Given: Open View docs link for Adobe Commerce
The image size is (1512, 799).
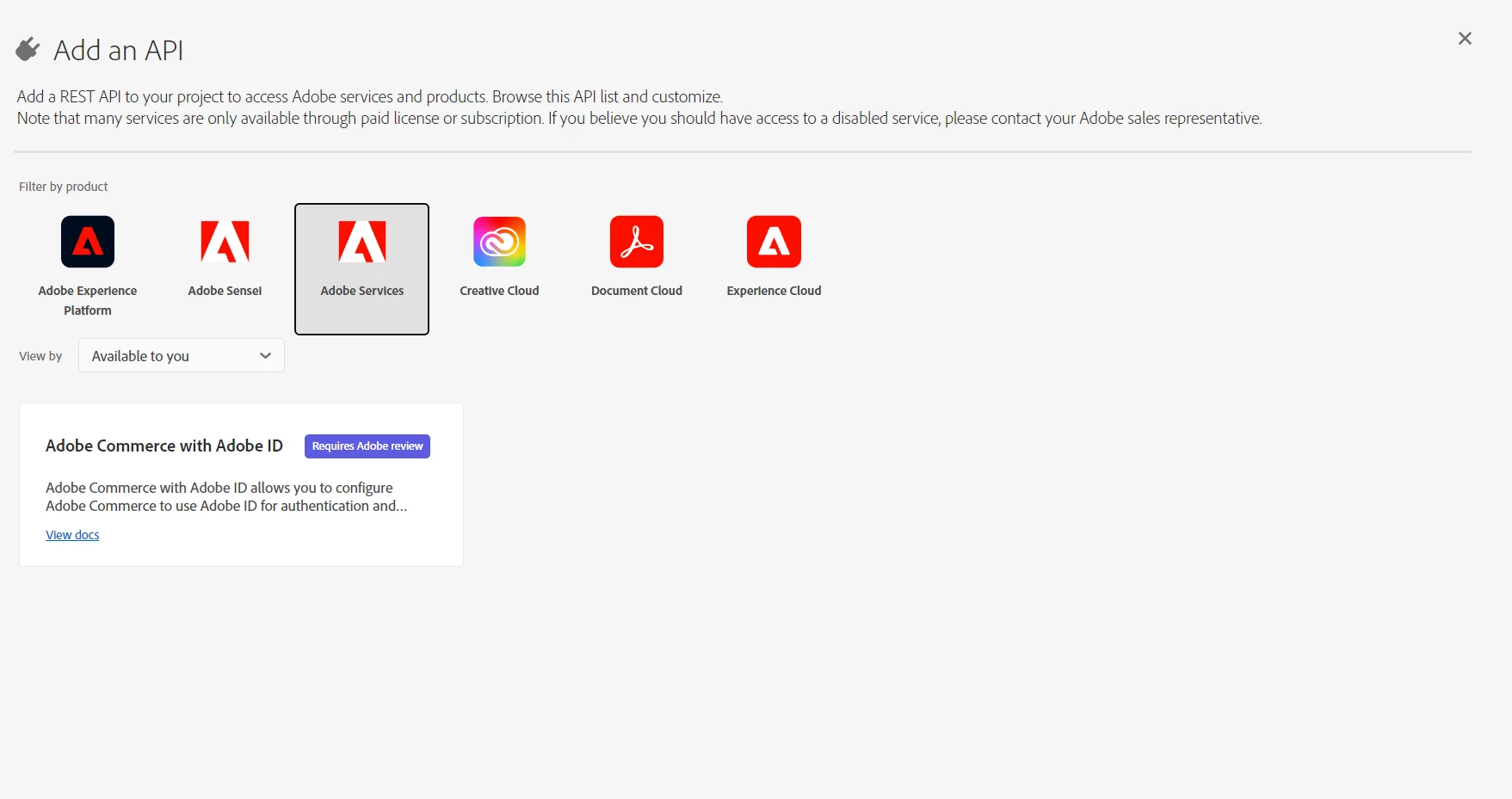Looking at the screenshot, I should [72, 535].
